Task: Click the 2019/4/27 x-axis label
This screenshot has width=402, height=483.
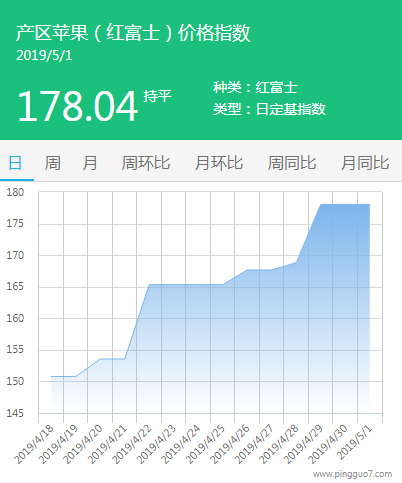Action: [255, 444]
